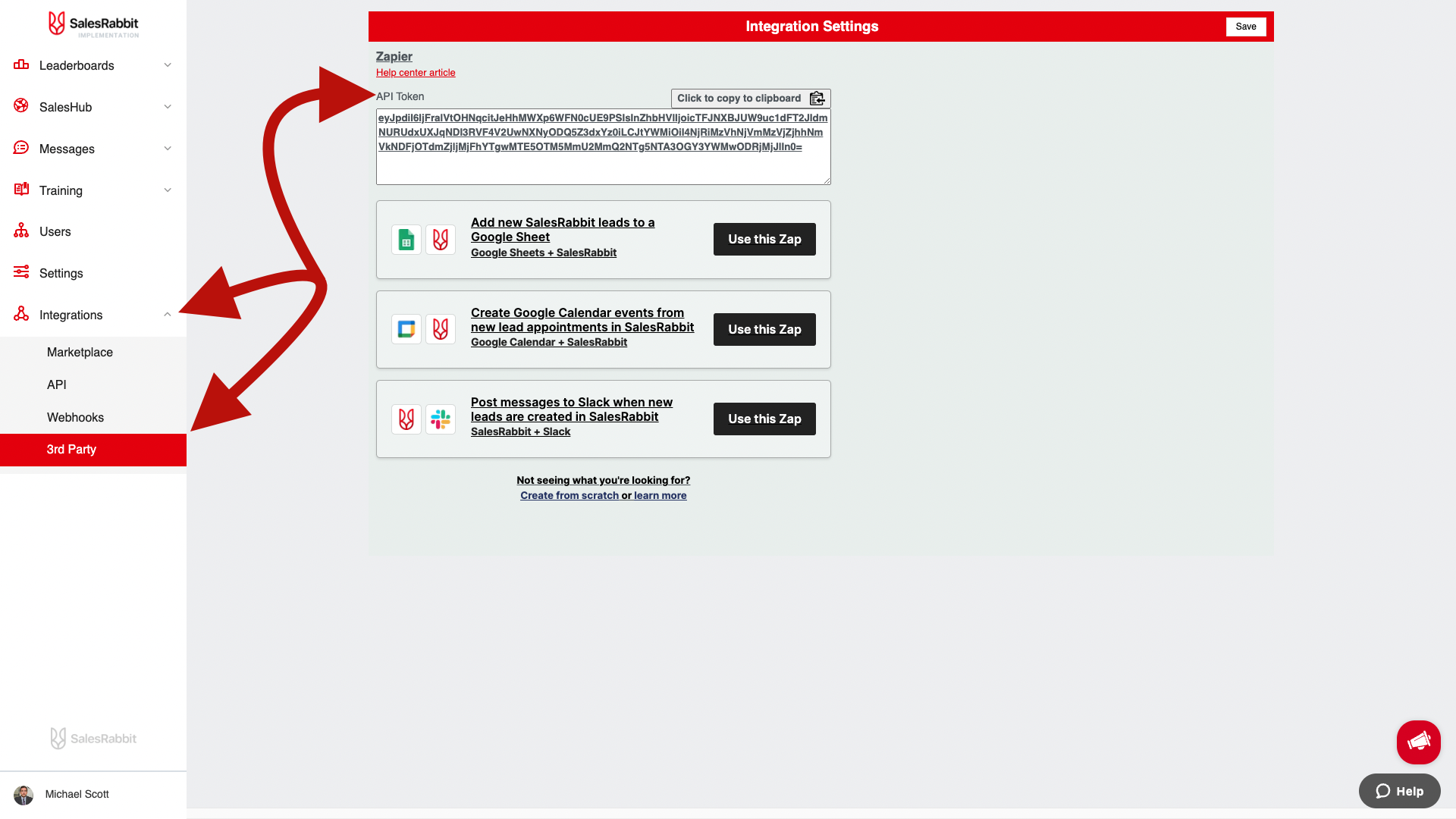Click the 'learn more' link
The image size is (1456, 819).
coord(661,495)
